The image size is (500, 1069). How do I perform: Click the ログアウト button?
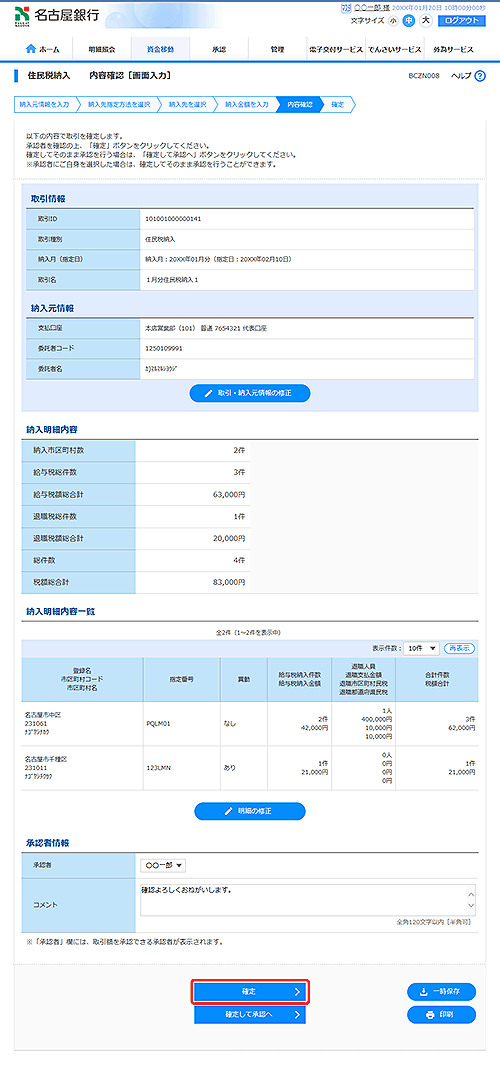[x=462, y=20]
